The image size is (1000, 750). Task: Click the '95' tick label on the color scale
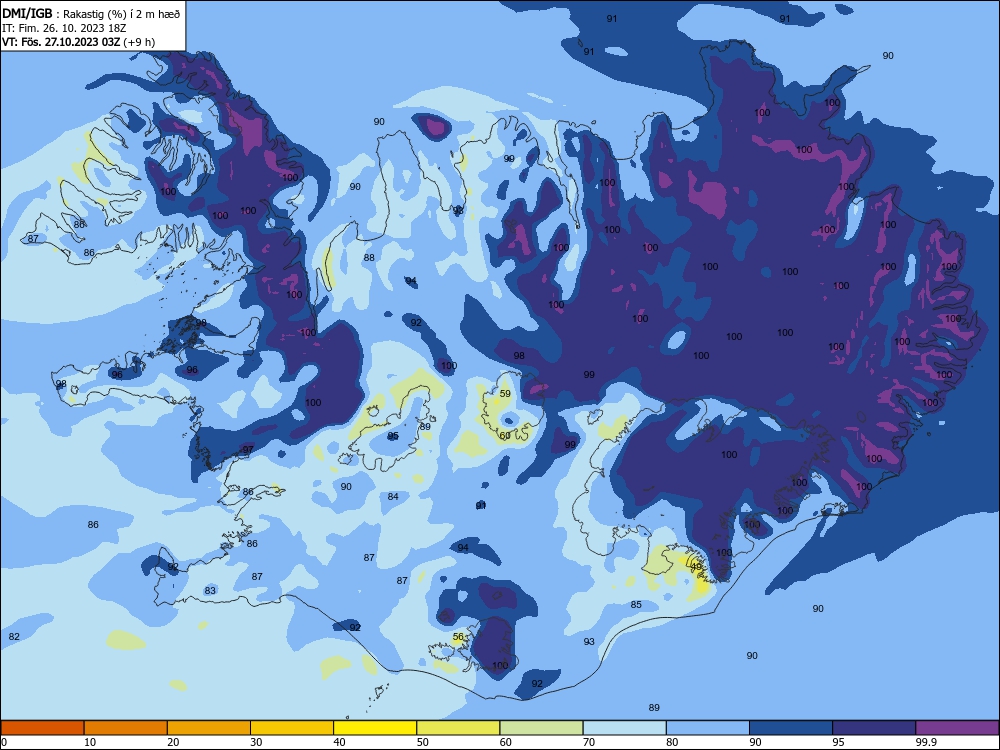pos(839,742)
